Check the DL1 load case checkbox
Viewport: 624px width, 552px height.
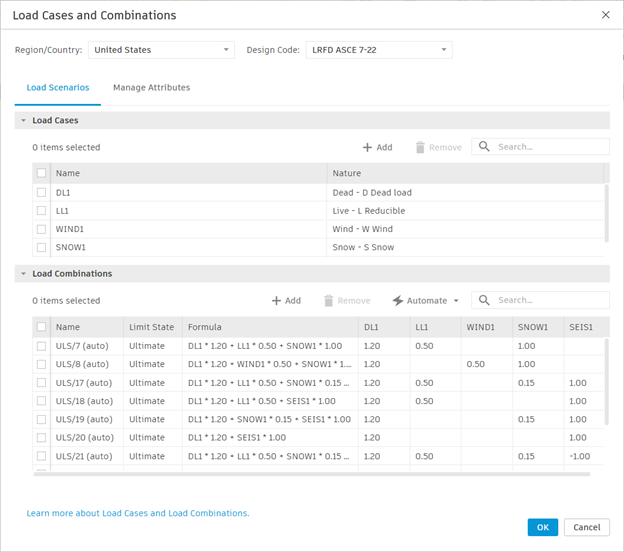(42, 192)
